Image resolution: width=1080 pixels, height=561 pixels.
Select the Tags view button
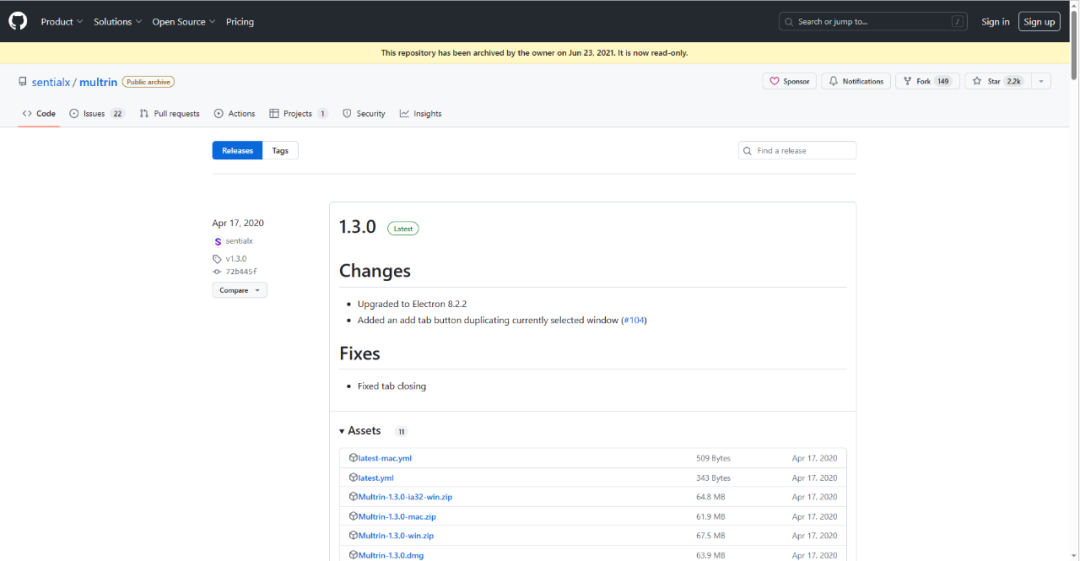pos(280,150)
